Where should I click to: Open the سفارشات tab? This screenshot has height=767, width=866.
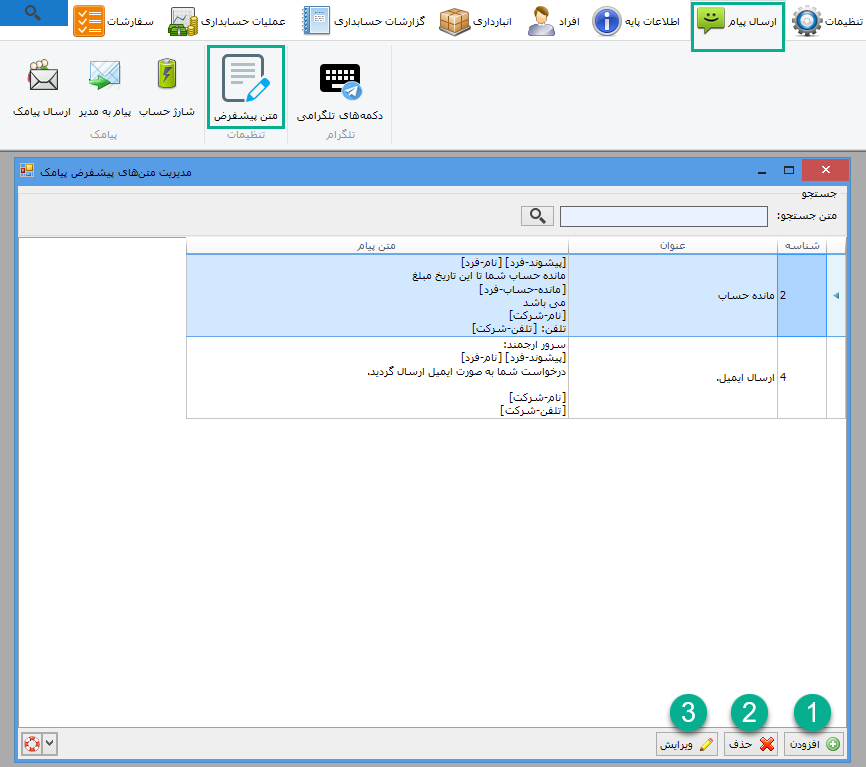coord(113,22)
